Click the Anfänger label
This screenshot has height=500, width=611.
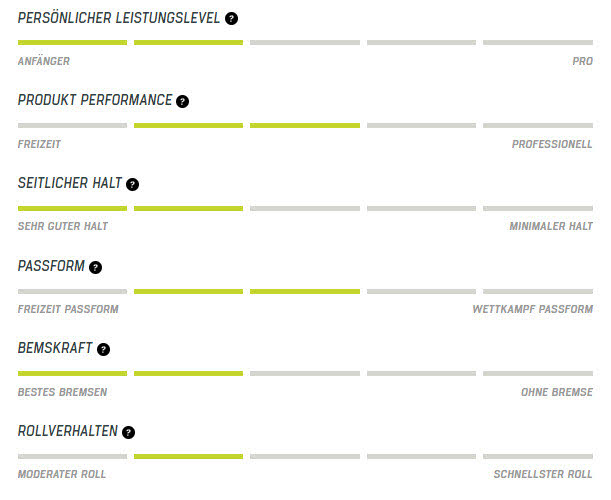click(x=44, y=61)
